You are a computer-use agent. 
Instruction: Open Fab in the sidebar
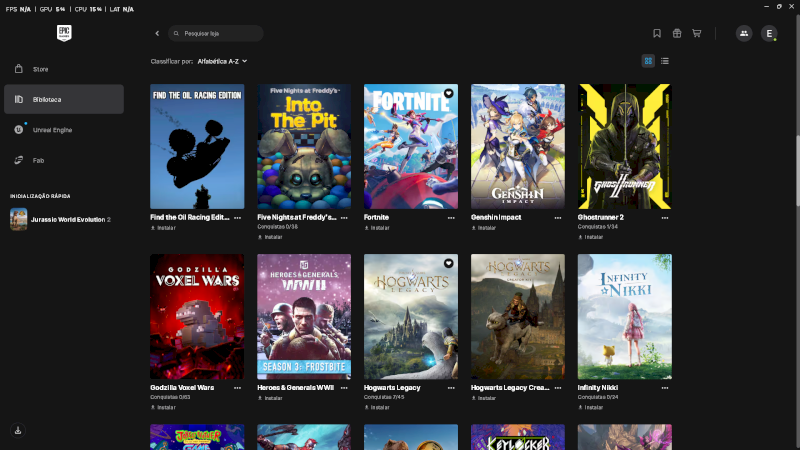click(x=64, y=160)
